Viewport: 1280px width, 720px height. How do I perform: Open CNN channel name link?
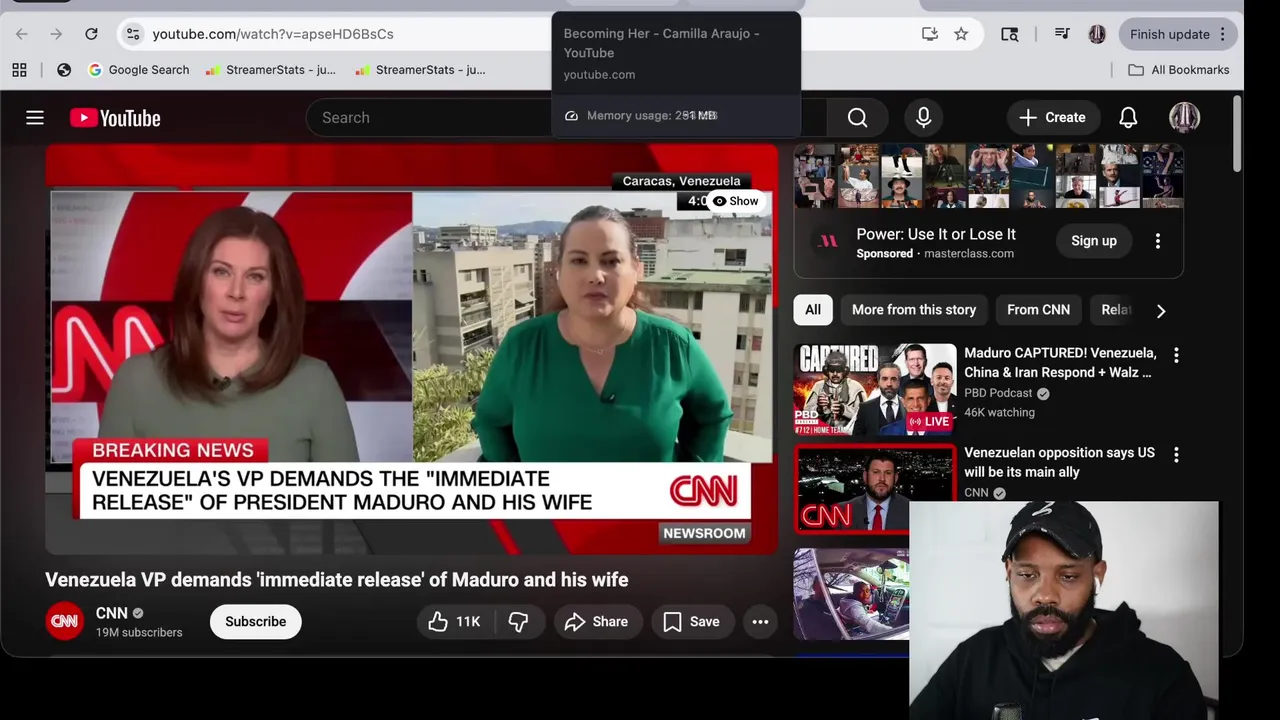coord(111,613)
